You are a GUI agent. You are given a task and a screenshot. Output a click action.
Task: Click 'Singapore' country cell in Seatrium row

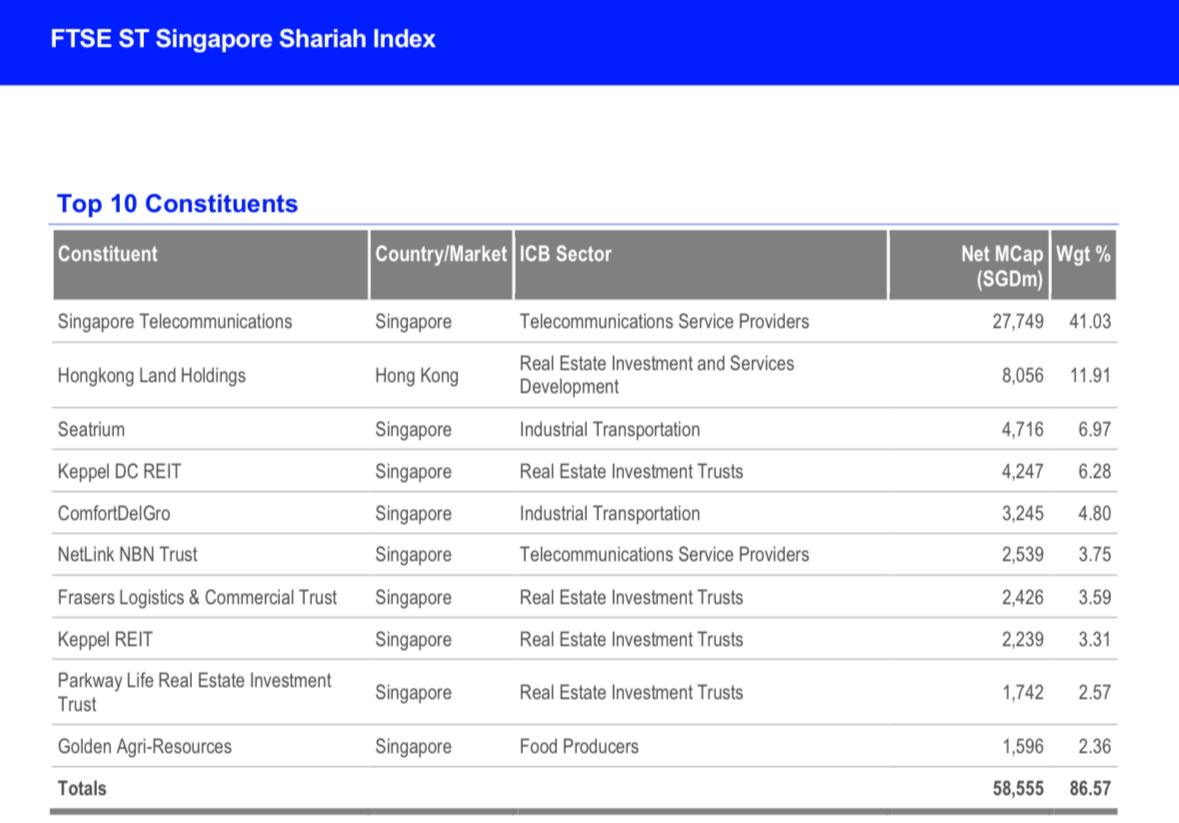414,430
